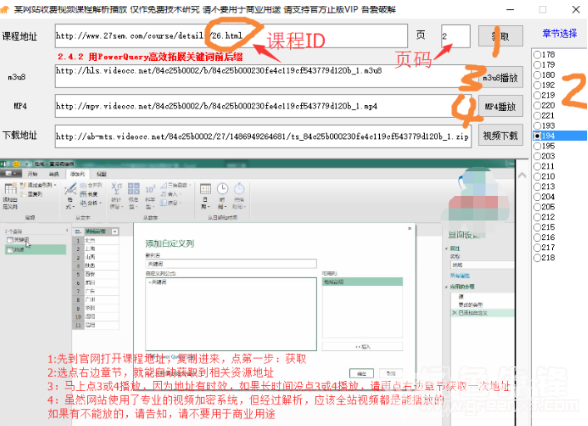Click the Duration stopwatch icon in ribbon

pyautogui.click(x=239, y=189)
